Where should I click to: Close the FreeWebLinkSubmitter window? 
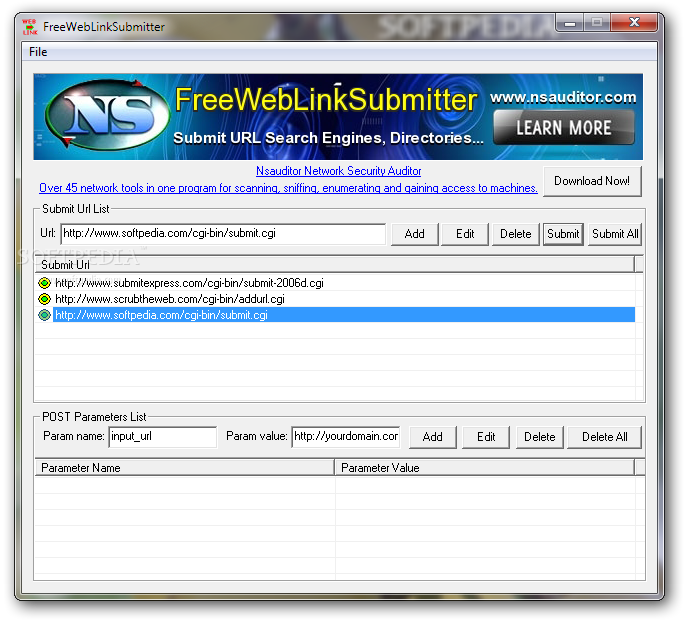[x=634, y=22]
